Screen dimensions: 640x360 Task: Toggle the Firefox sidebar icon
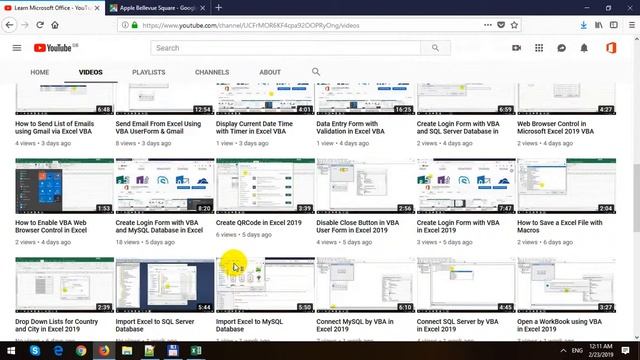click(613, 25)
